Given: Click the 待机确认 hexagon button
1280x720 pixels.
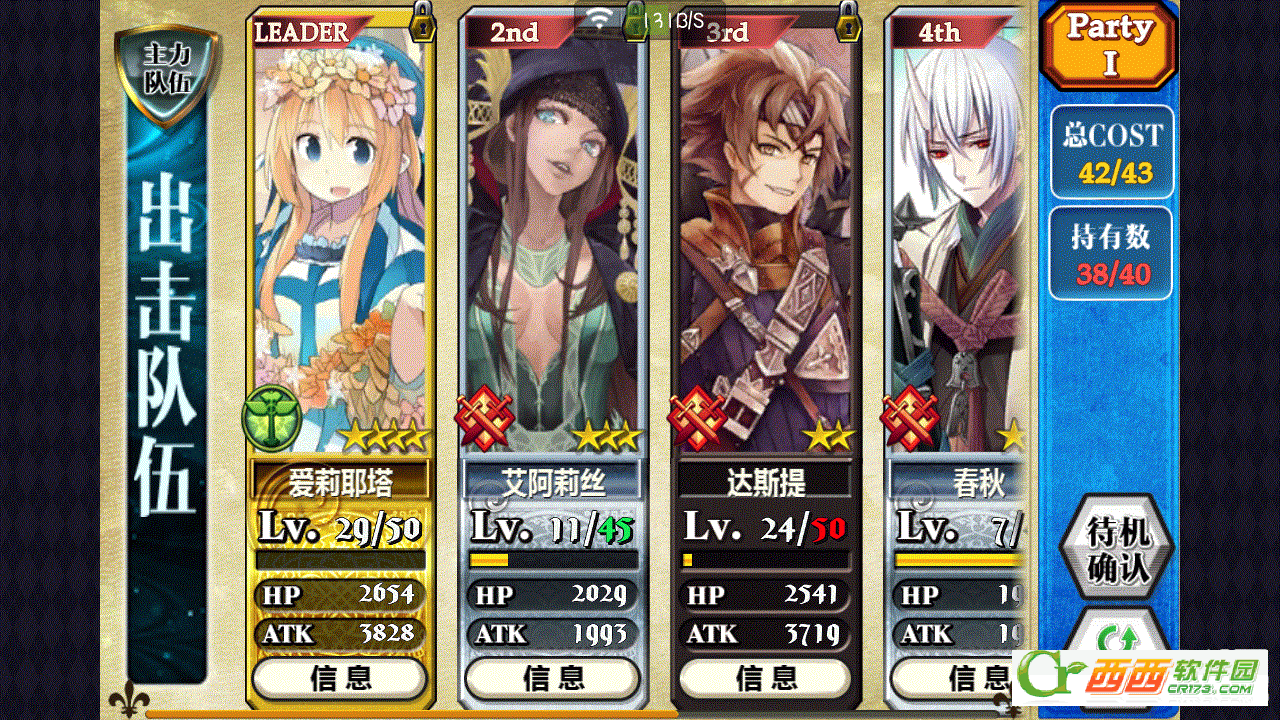Looking at the screenshot, I should (x=1117, y=551).
